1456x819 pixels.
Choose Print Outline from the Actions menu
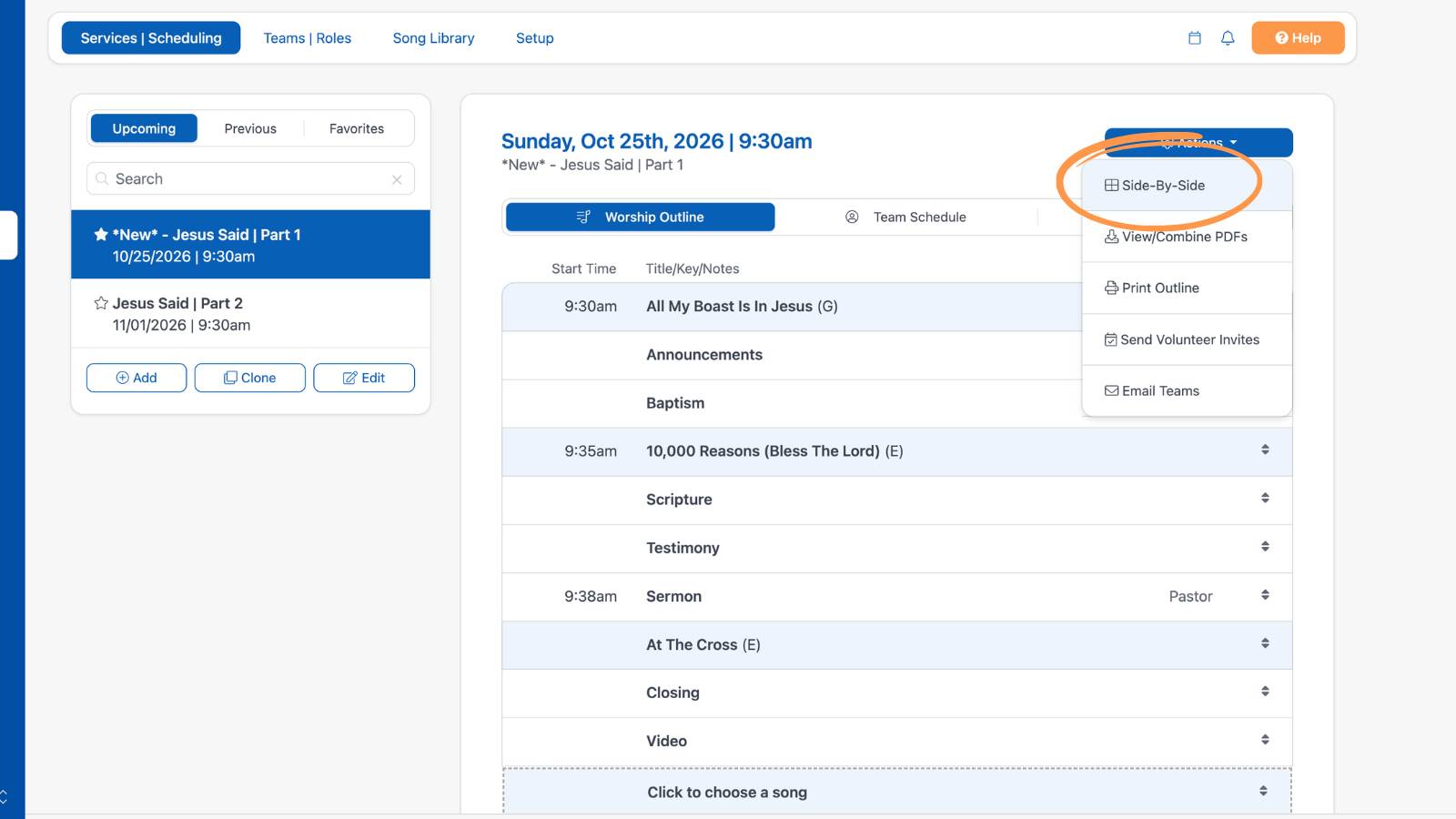pyautogui.click(x=1187, y=288)
